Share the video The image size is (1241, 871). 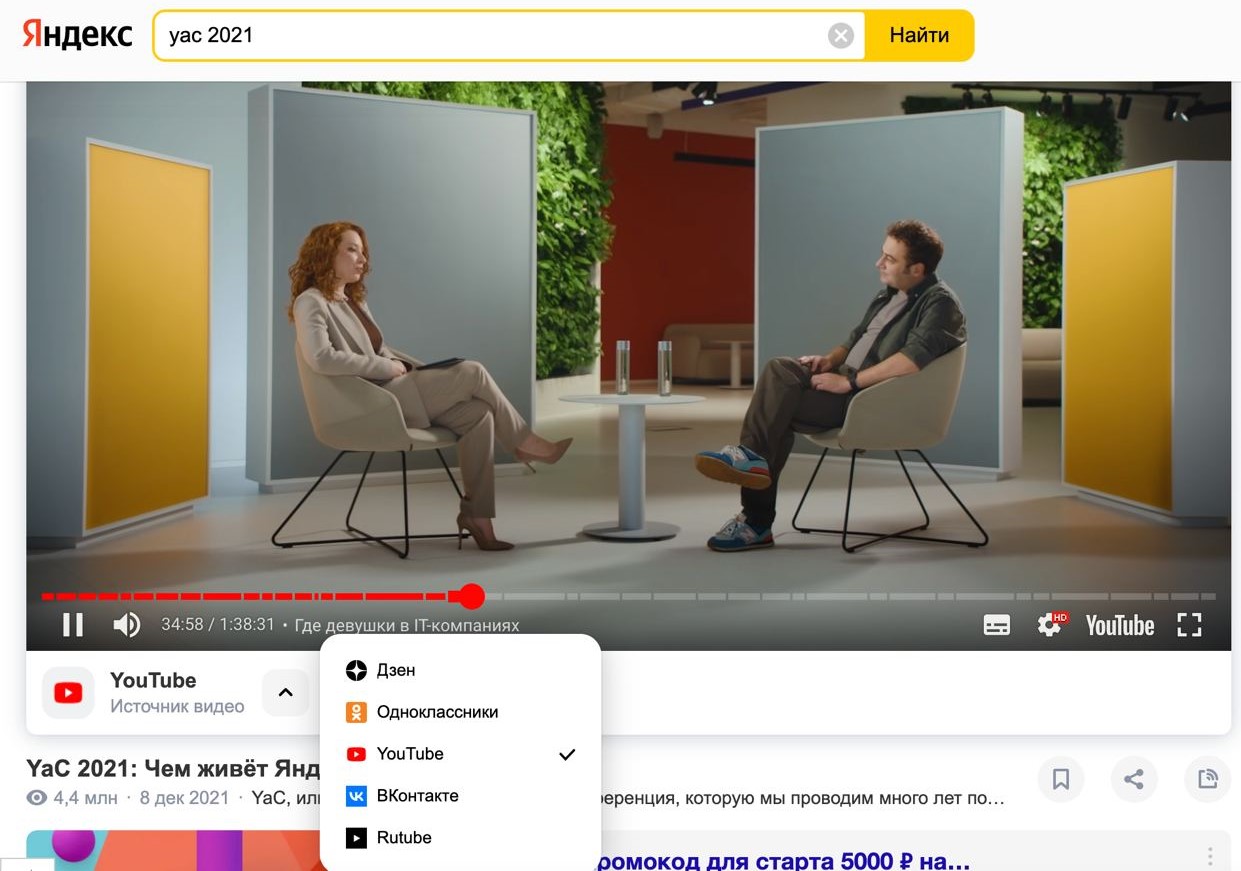pyautogui.click(x=1134, y=779)
